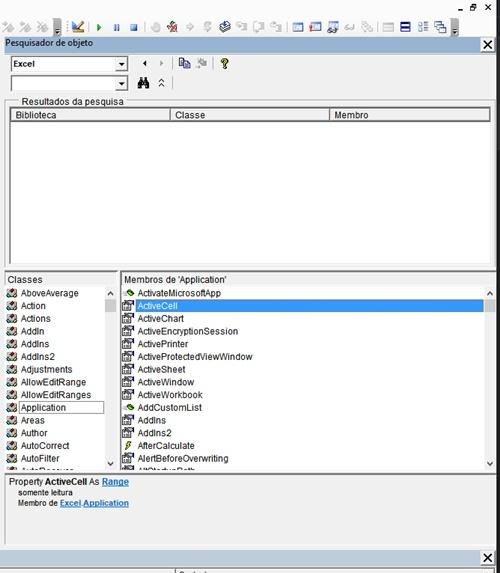The width and height of the screenshot is (500, 573).
Task: Select the AutoCorrect class
Action: 45,446
